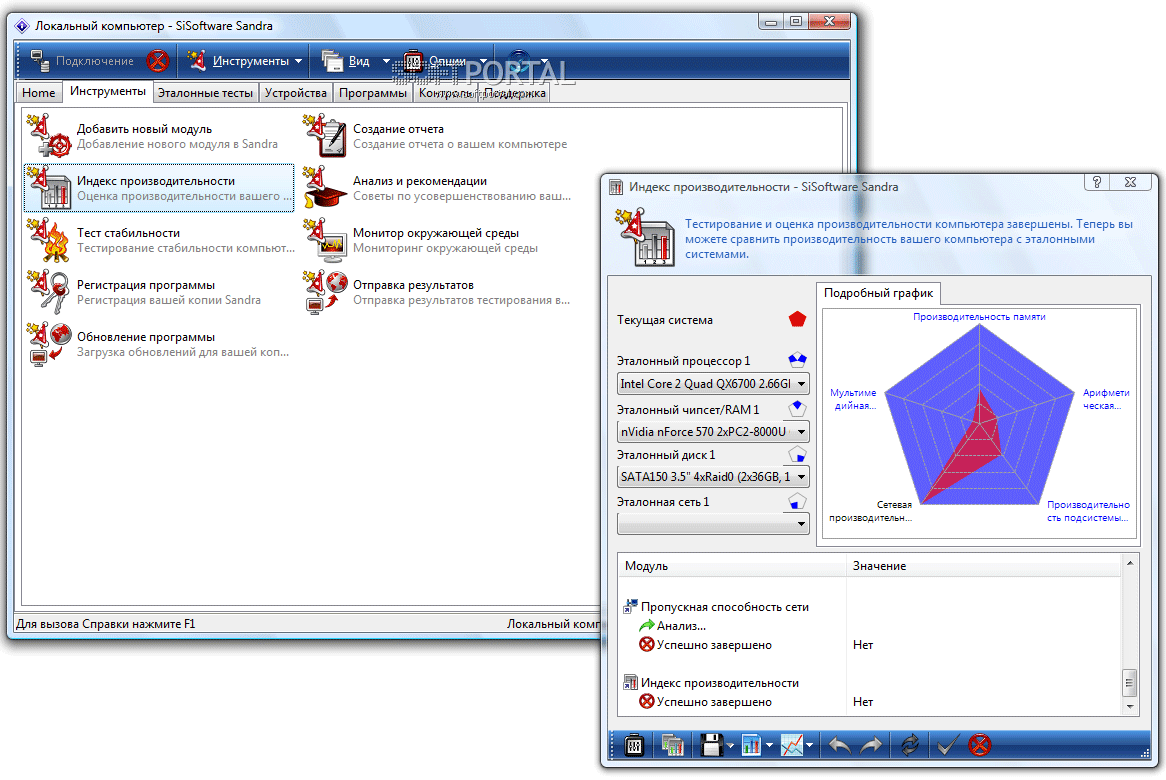The height and width of the screenshot is (780, 1166).
Task: Click the options panel icon in dialog toolbar
Action: tap(634, 744)
